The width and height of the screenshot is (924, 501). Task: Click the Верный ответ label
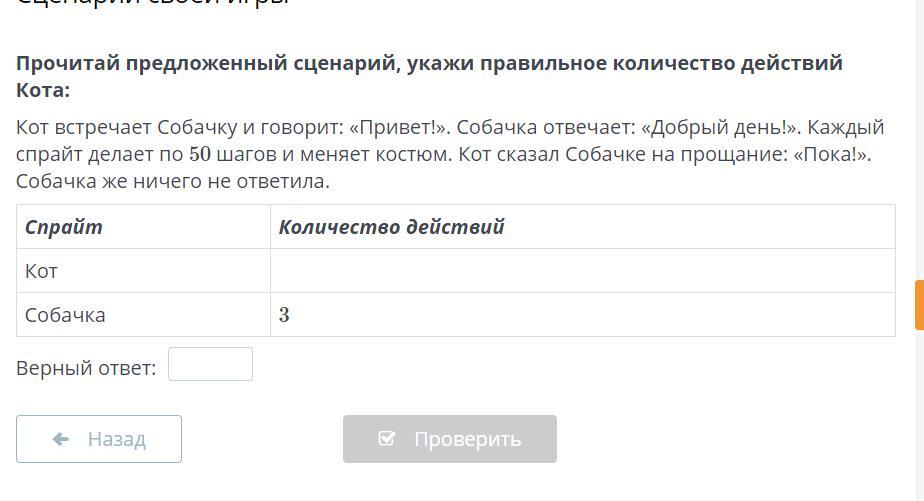[86, 368]
